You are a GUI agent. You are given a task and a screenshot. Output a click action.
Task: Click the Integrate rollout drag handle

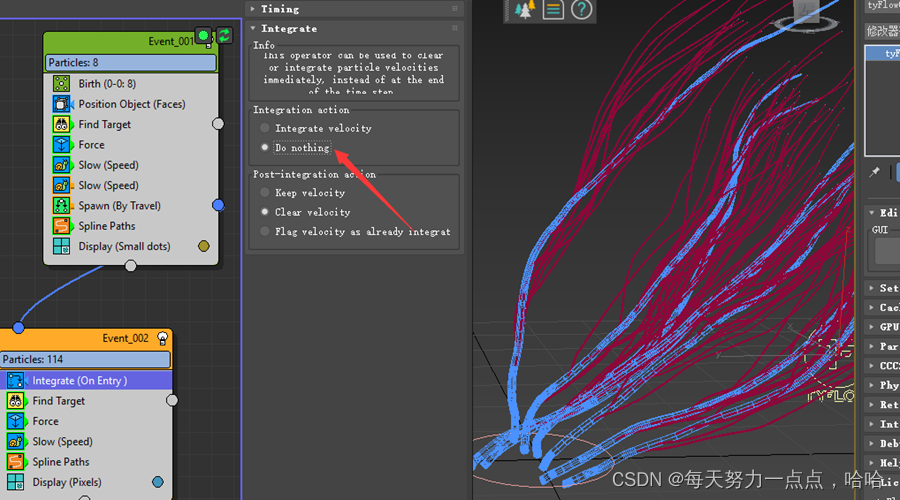[x=455, y=28]
